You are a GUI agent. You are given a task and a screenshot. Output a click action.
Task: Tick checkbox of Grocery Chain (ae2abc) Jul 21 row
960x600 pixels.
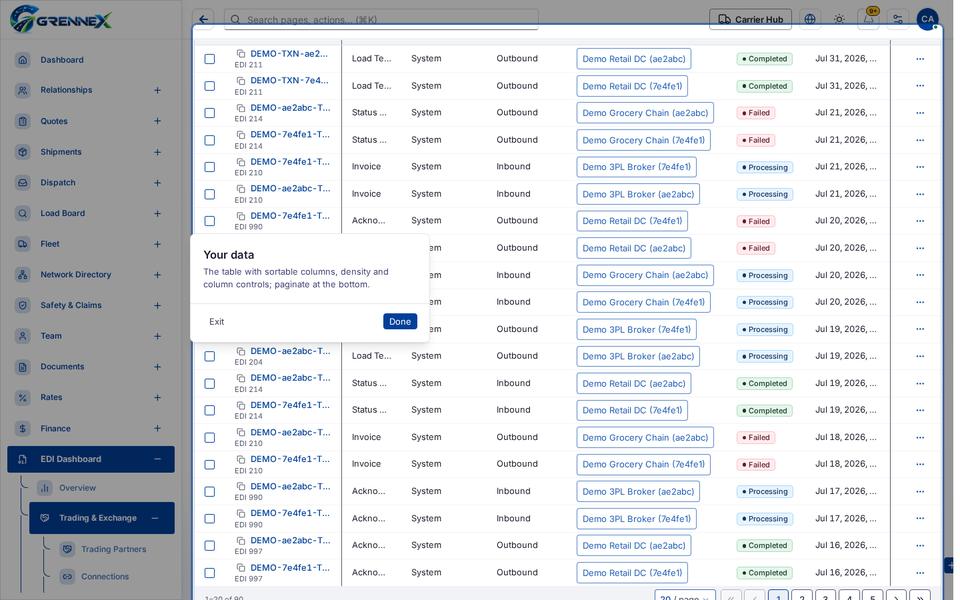209,113
